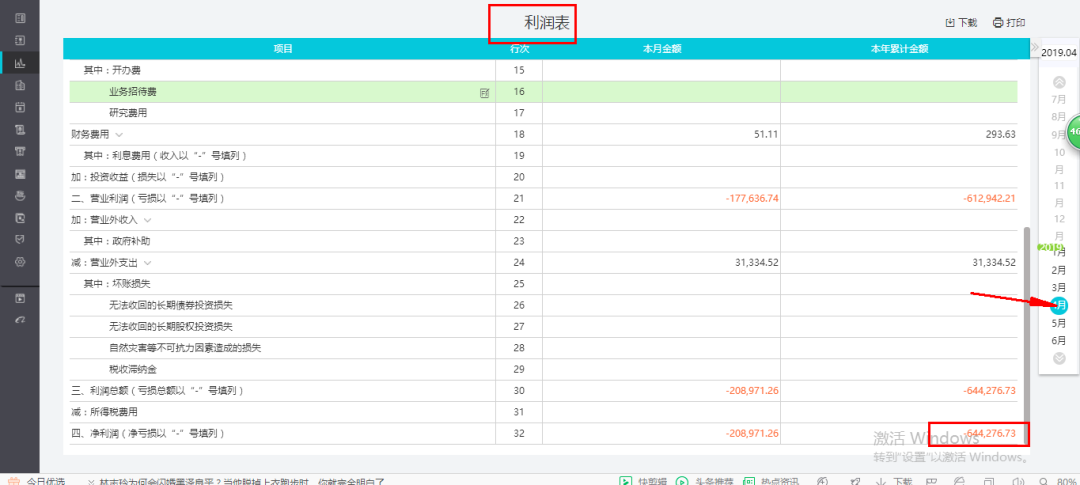Open the video play sidebar icon
Viewport: 1080px width, 485px height.
coord(20,299)
